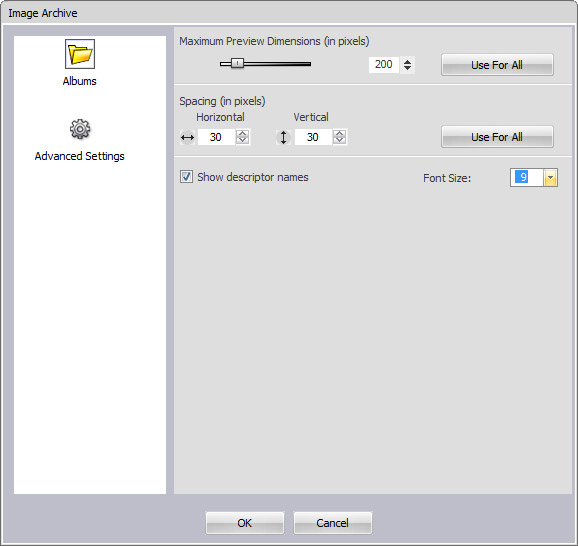Focus the preview dimensions 200 field
This screenshot has width=578, height=546.
coord(384,65)
